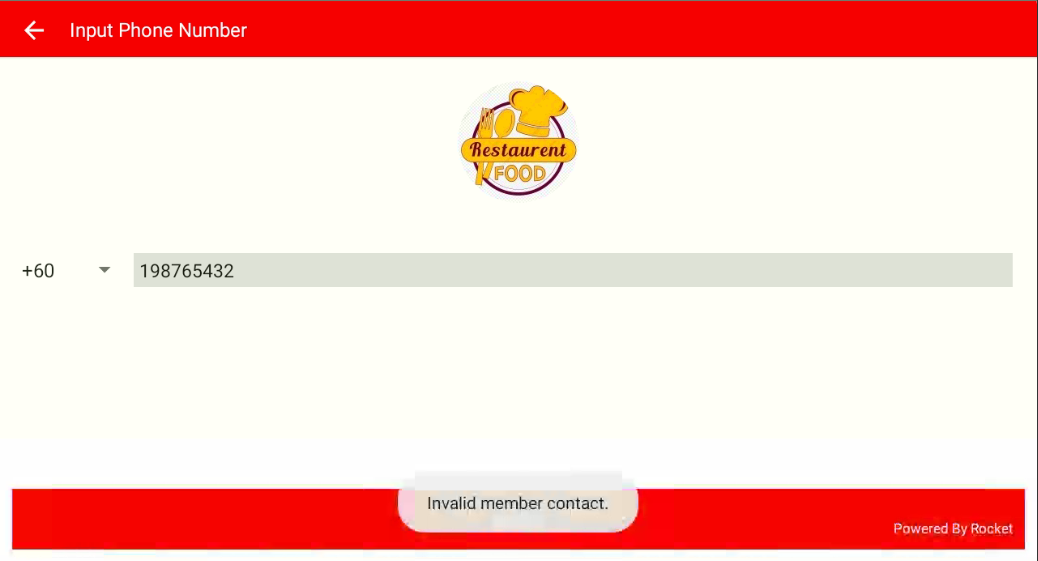Click the Powered By Rocket text
Screen dimensions: 1038x561
tap(953, 529)
